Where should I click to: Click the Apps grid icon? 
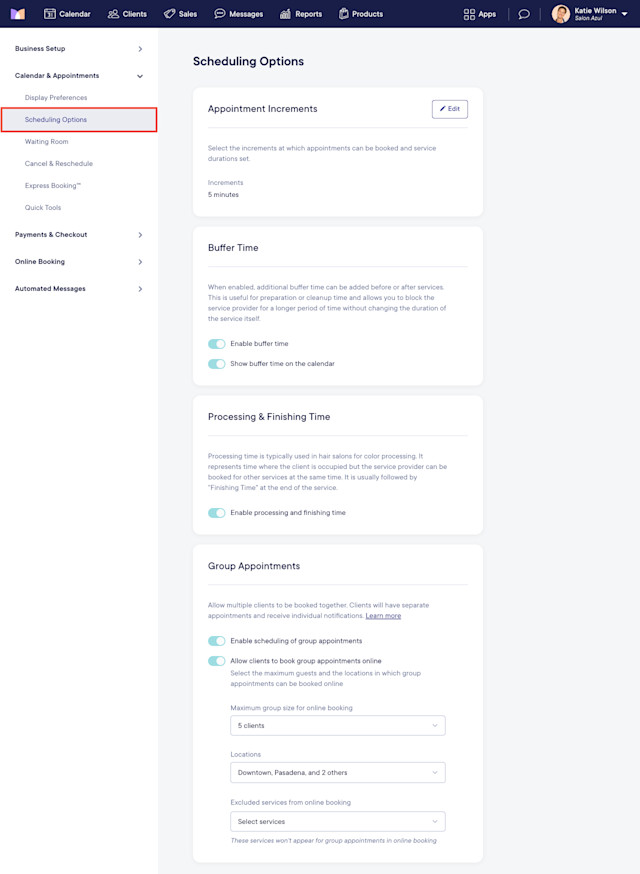pos(469,14)
